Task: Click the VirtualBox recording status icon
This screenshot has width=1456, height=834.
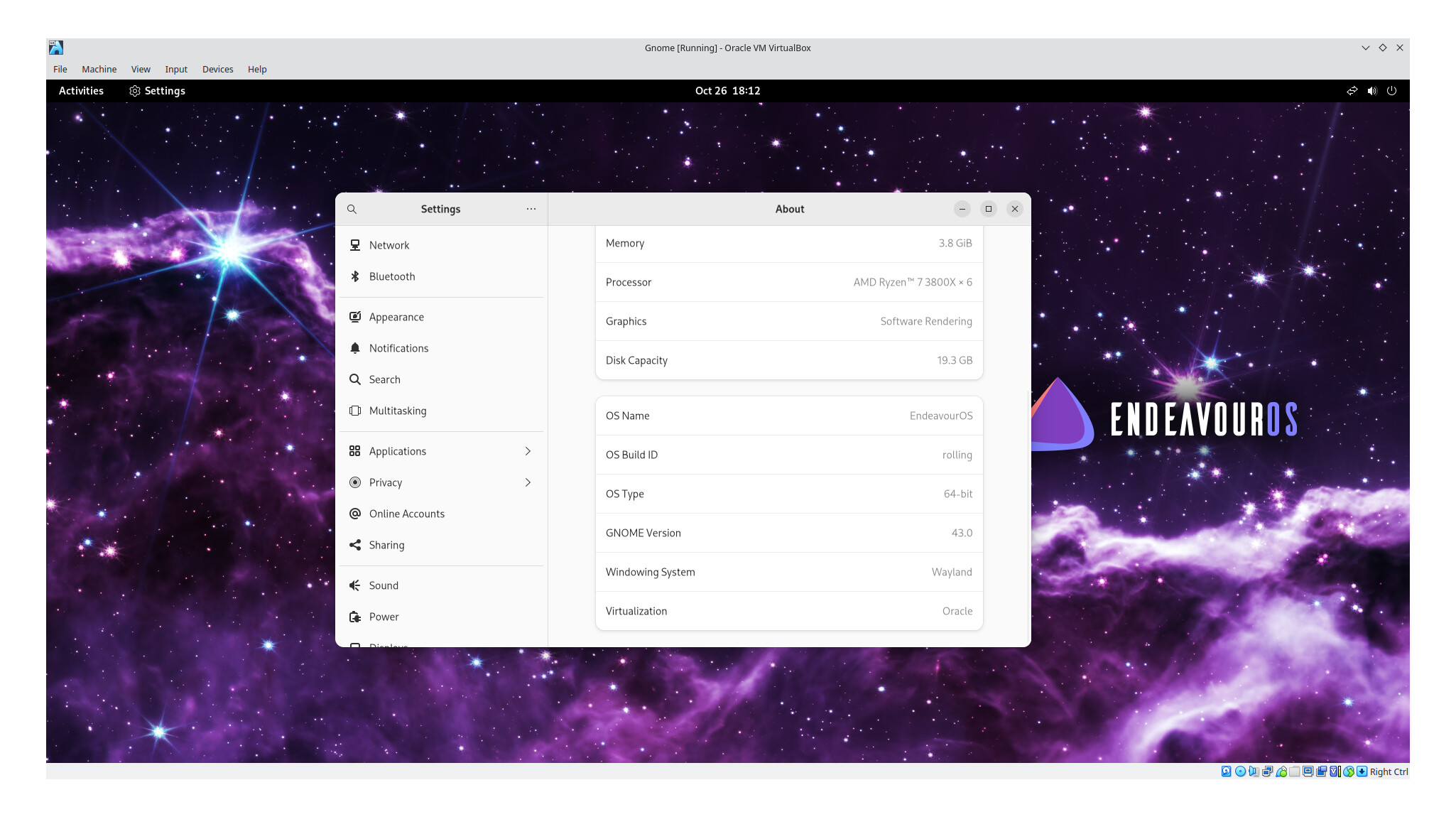Action: click(1322, 771)
